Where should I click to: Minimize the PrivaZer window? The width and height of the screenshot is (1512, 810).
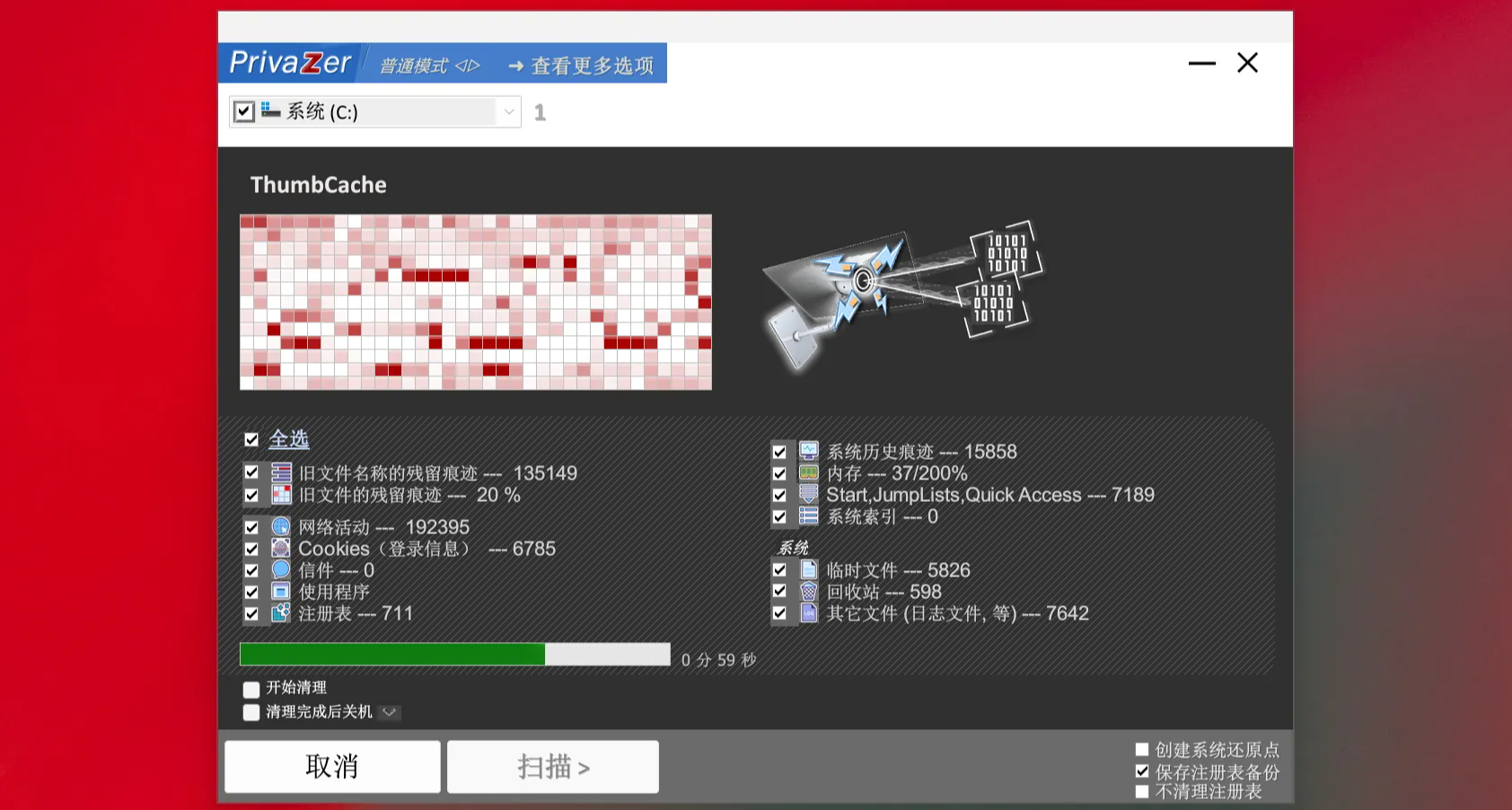tap(1201, 63)
